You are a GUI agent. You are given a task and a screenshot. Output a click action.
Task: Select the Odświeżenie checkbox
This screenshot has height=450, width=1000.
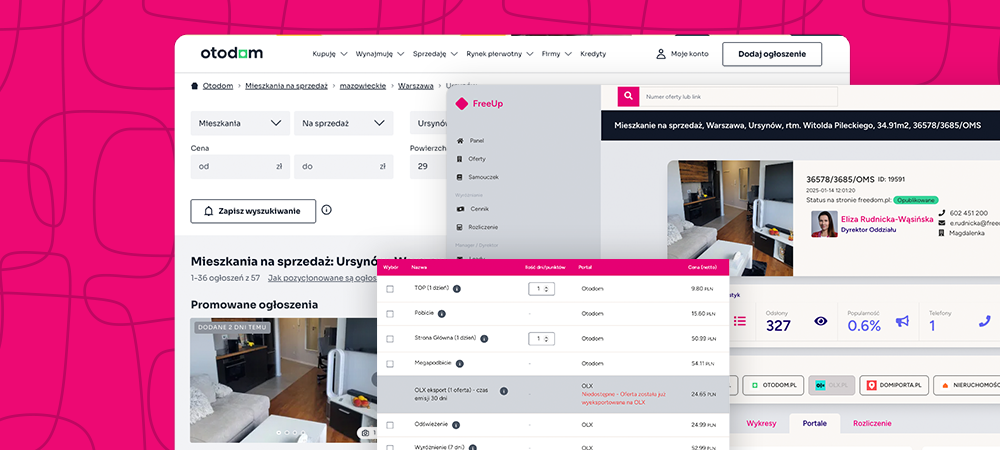(x=390, y=424)
